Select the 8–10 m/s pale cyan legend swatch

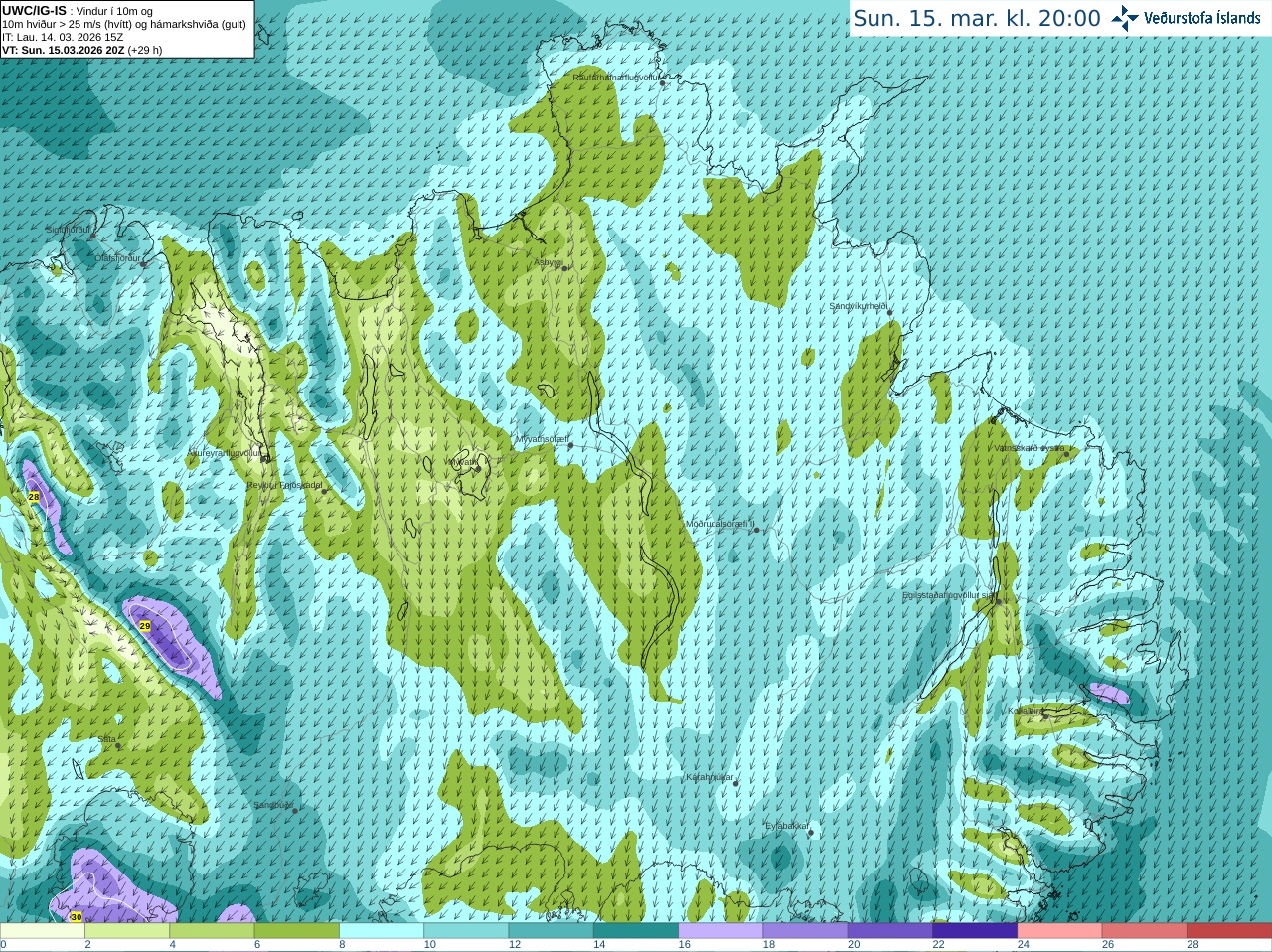click(x=382, y=931)
